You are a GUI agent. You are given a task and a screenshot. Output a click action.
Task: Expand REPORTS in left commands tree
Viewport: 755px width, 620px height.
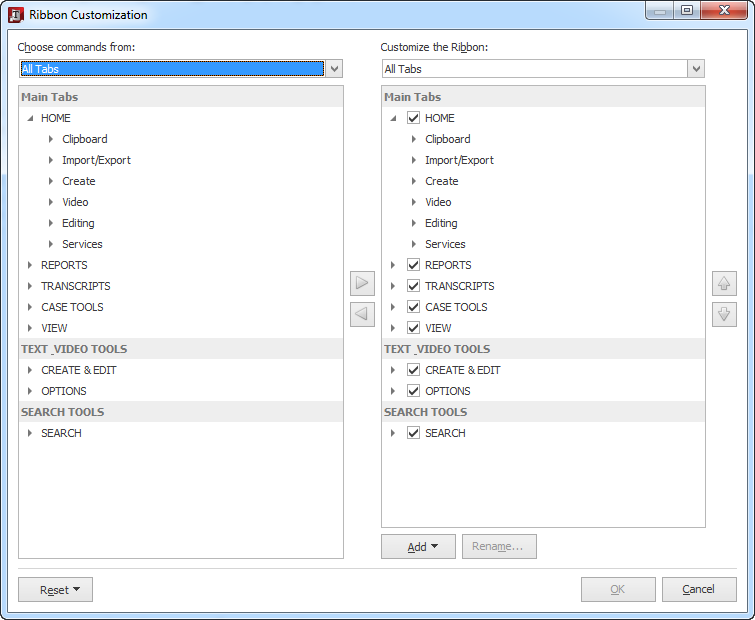30,265
